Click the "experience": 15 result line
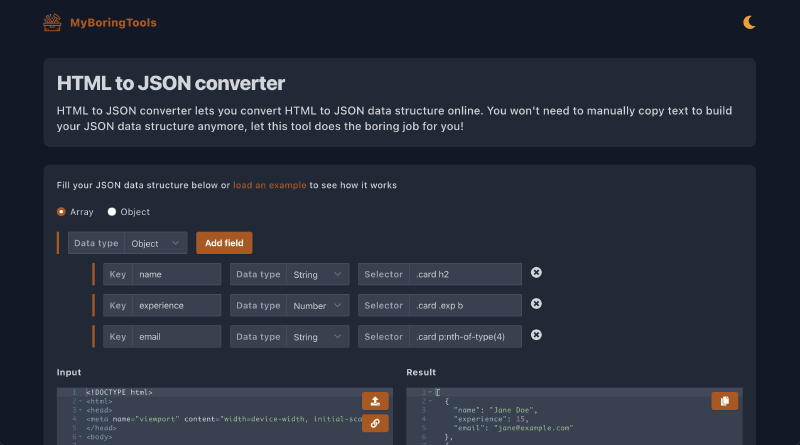 point(491,419)
